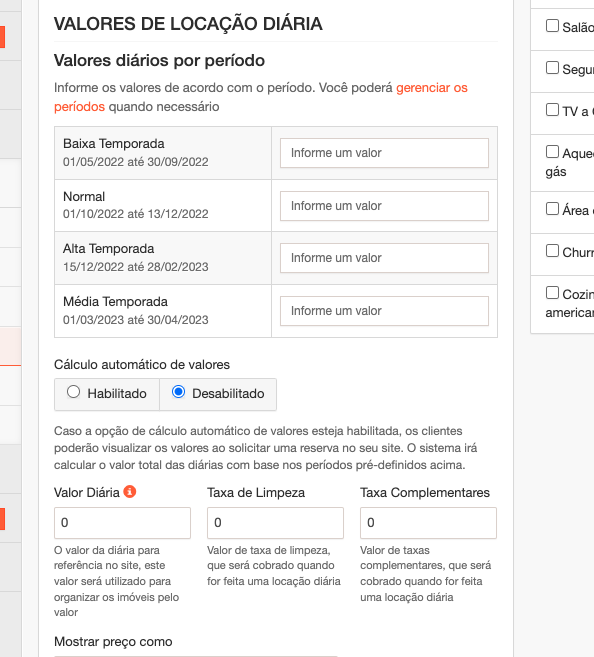Click the Baixa Temporada value field
Screen dimensions: 594x657
pyautogui.click(x=384, y=153)
